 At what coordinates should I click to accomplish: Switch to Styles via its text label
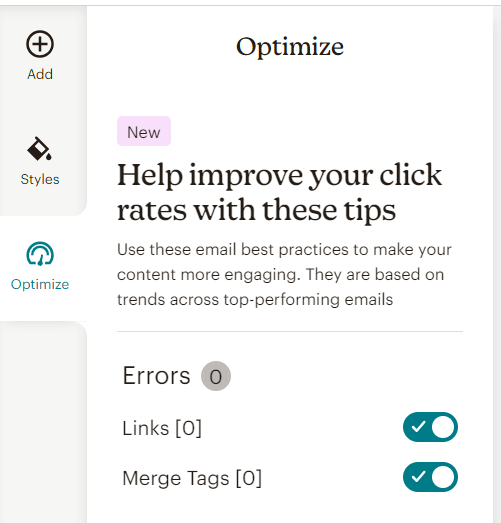tap(40, 179)
